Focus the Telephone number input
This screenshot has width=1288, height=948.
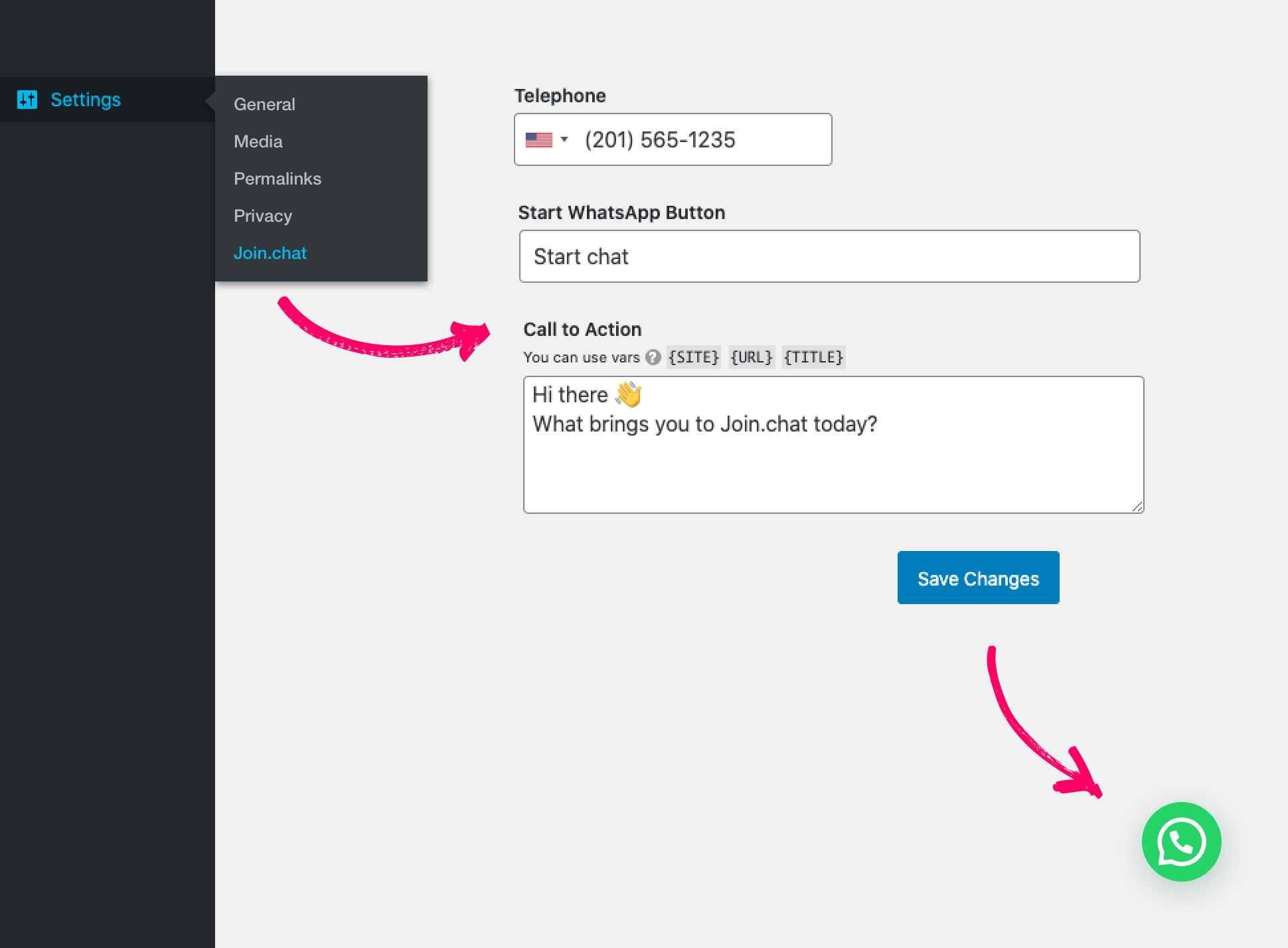tap(697, 139)
